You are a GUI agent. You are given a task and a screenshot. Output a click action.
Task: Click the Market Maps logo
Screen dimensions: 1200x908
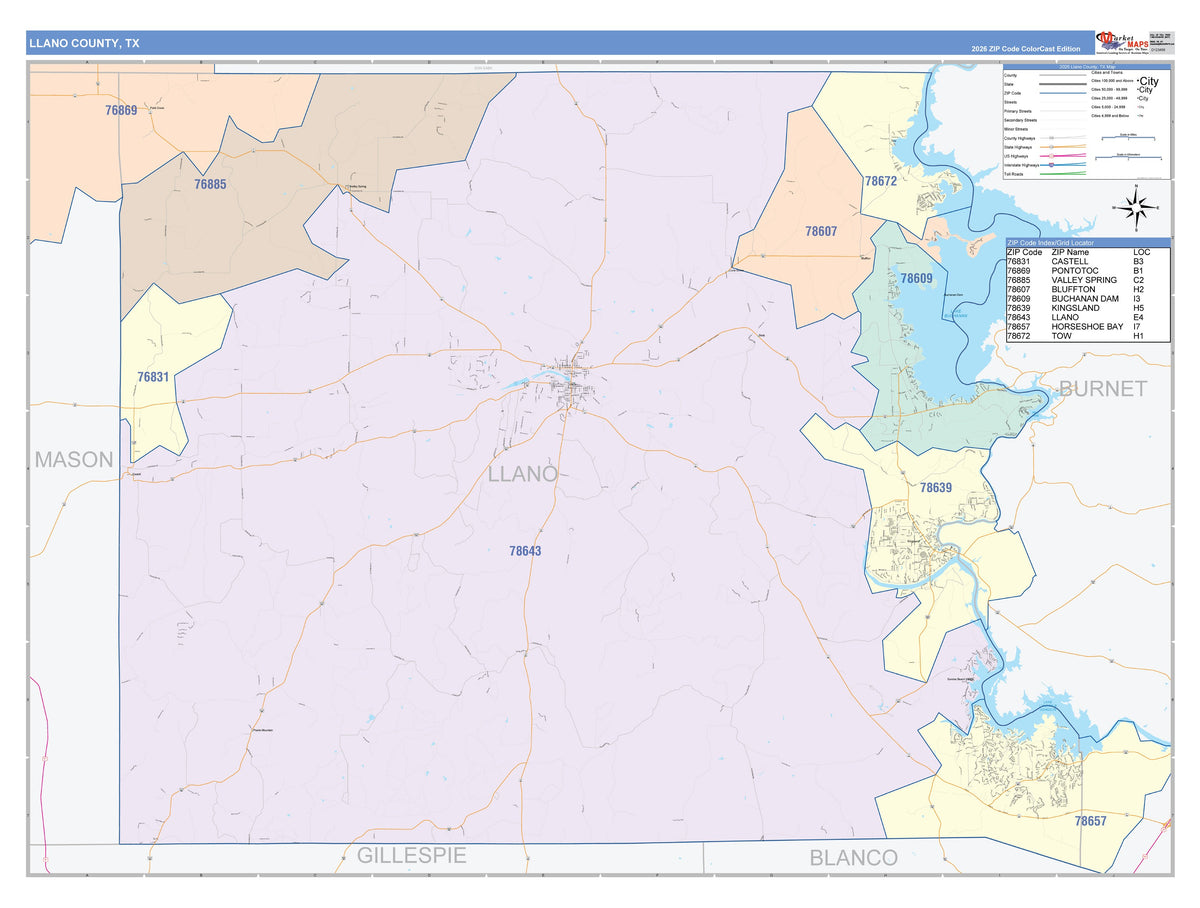click(1121, 41)
